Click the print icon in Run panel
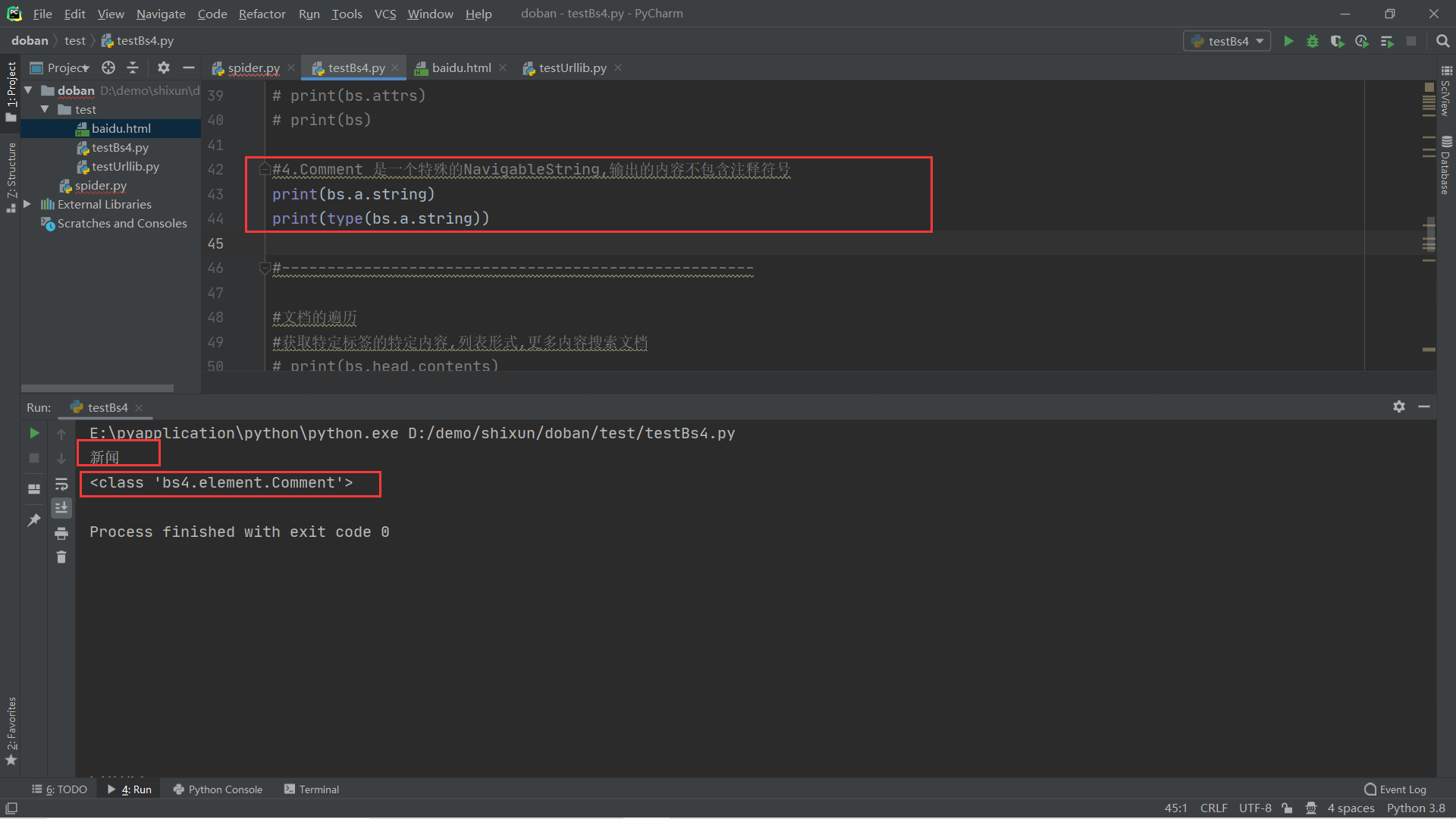Viewport: 1456px width, 819px height. (x=61, y=533)
